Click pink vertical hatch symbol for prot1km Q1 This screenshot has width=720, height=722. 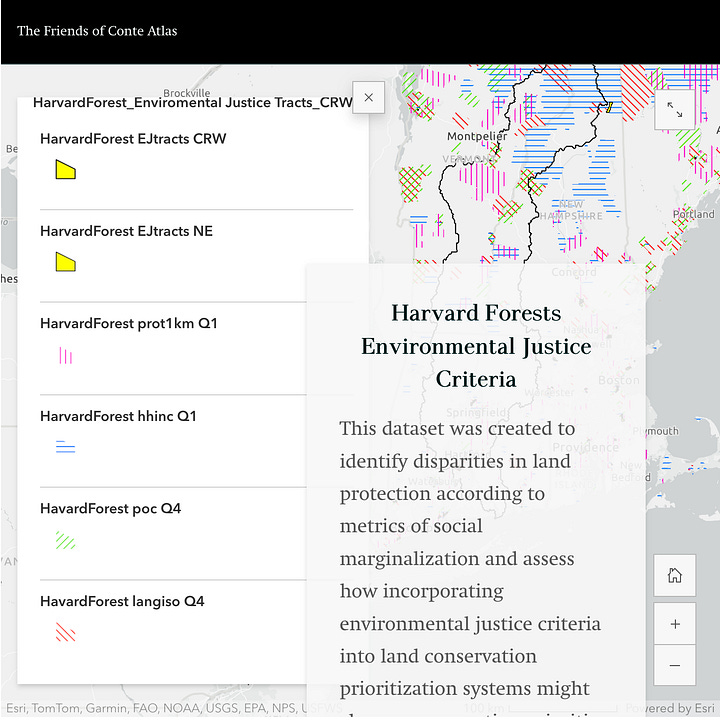pos(65,355)
